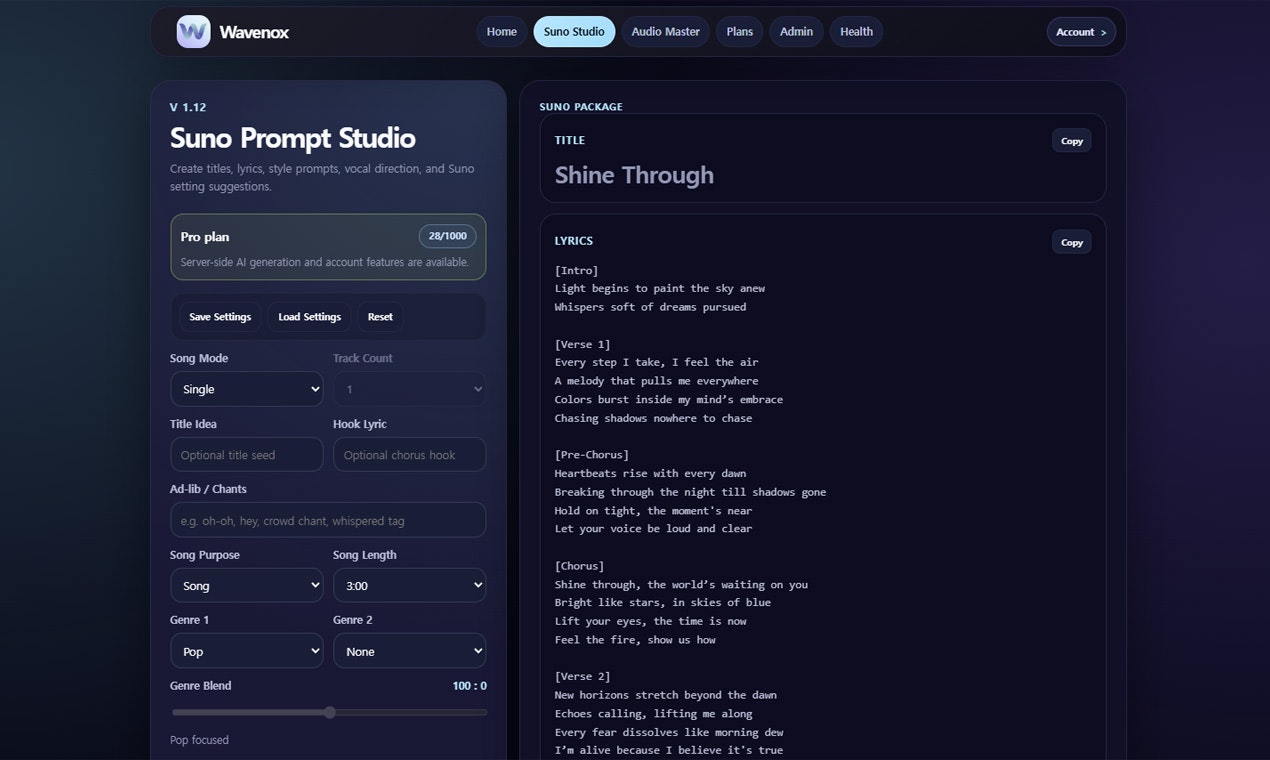Focus the Title Idea input field
This screenshot has height=760, width=1270.
[x=247, y=455]
